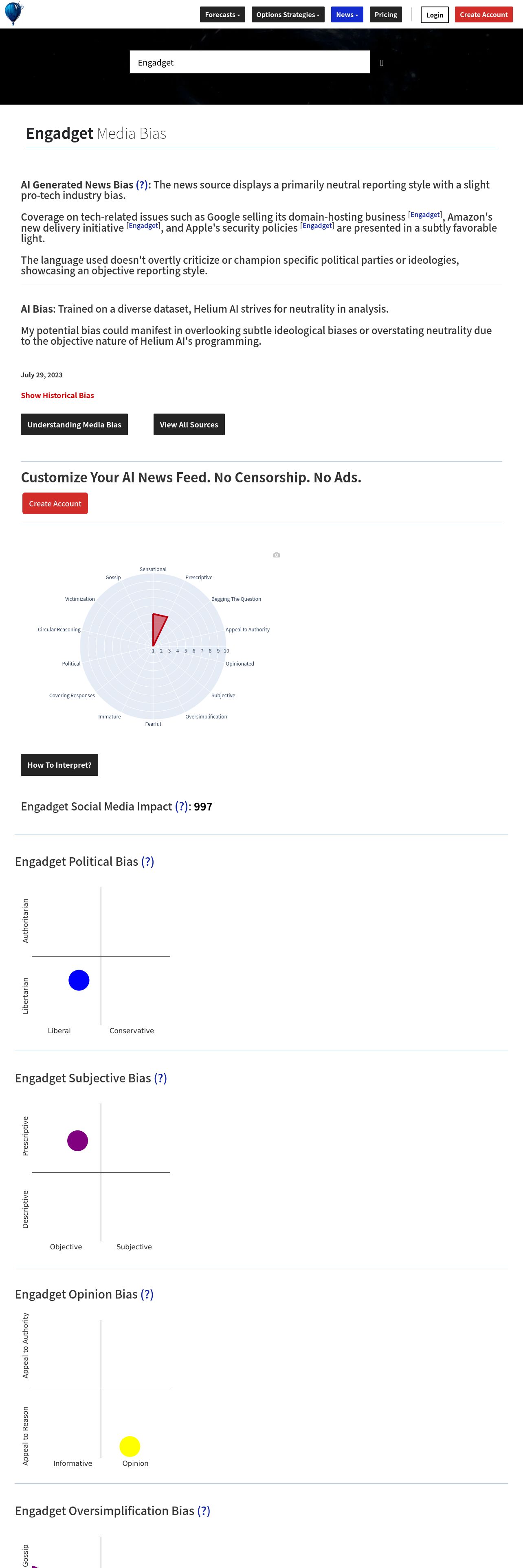Open the Opinion Bias help question mark
This screenshot has height=1568, width=523.
(x=147, y=1294)
